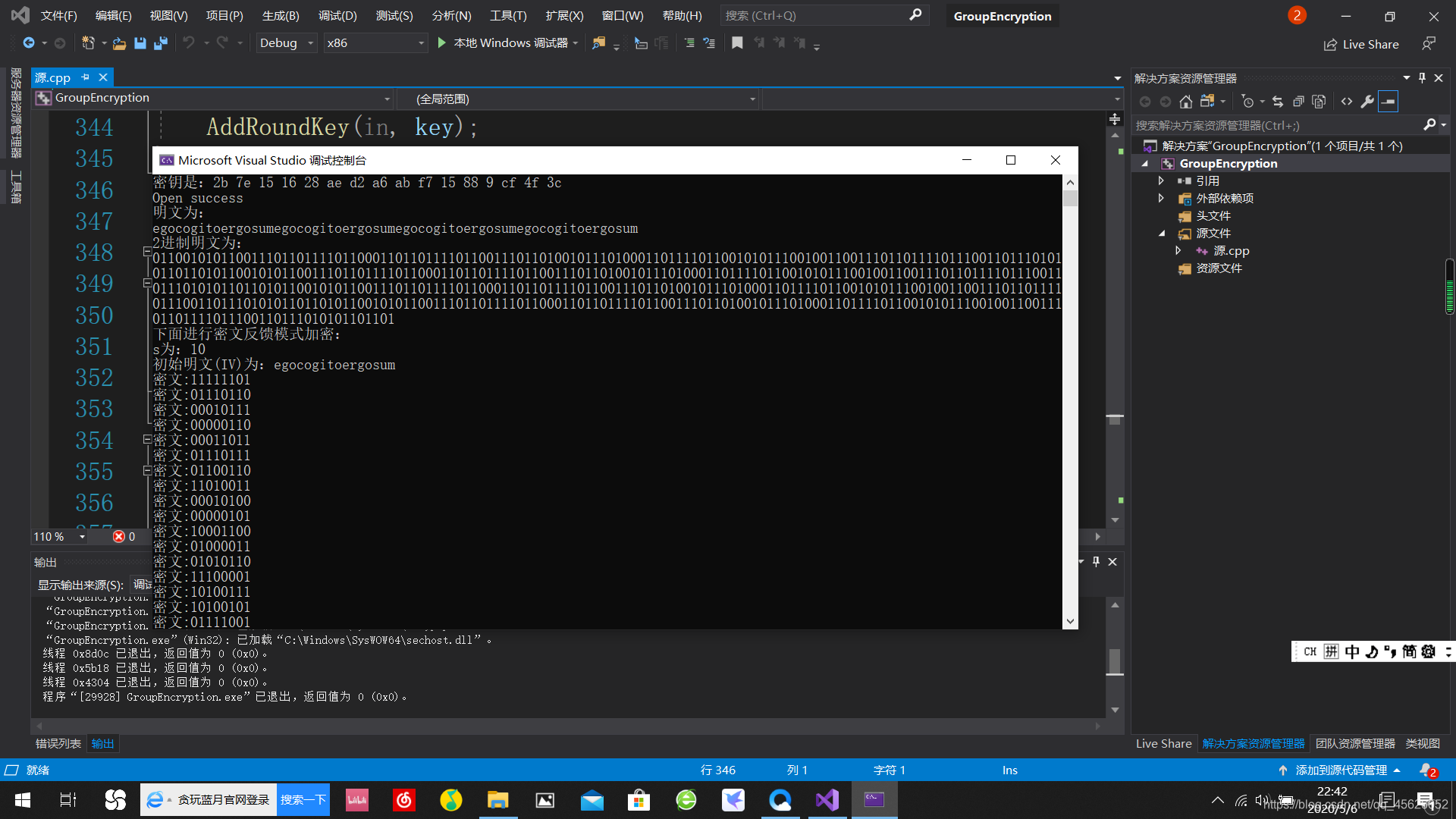The width and height of the screenshot is (1456, 819).
Task: Click the Navigate Backward toolbar arrow
Action: 29,43
